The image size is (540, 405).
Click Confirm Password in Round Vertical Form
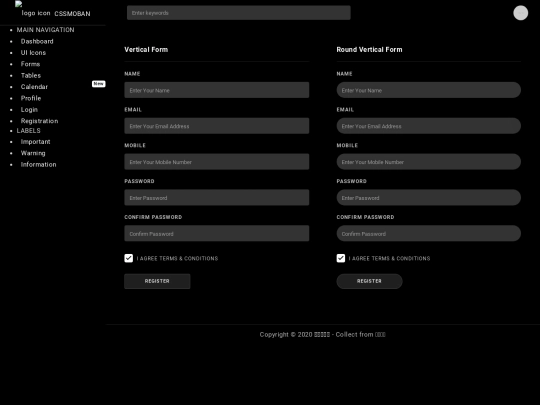(x=428, y=233)
